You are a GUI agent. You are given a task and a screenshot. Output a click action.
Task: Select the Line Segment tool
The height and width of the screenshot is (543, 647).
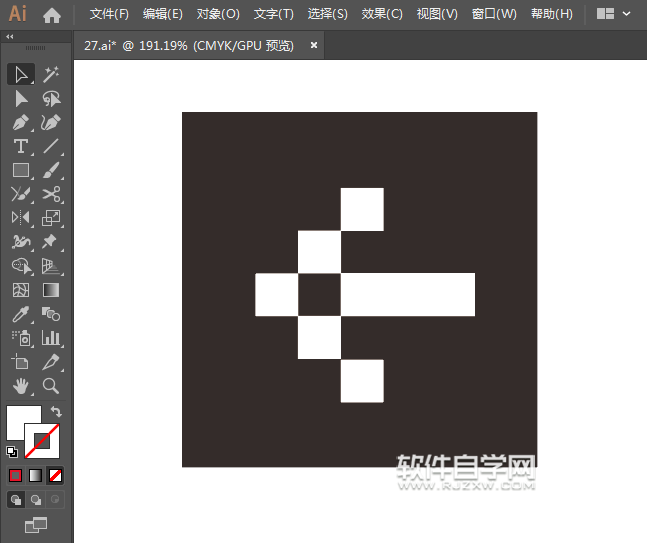tap(51, 146)
